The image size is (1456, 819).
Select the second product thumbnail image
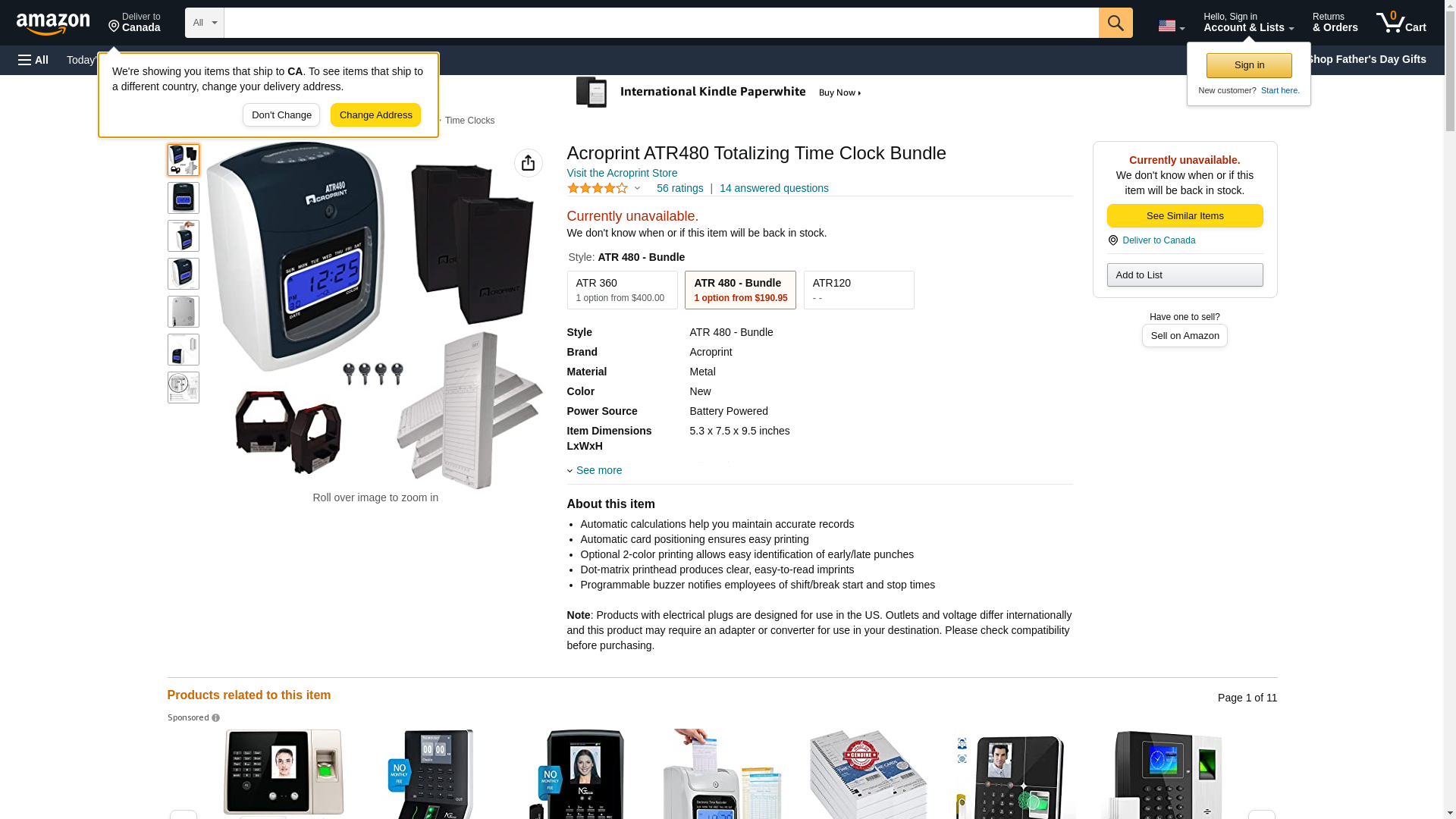pos(184,198)
